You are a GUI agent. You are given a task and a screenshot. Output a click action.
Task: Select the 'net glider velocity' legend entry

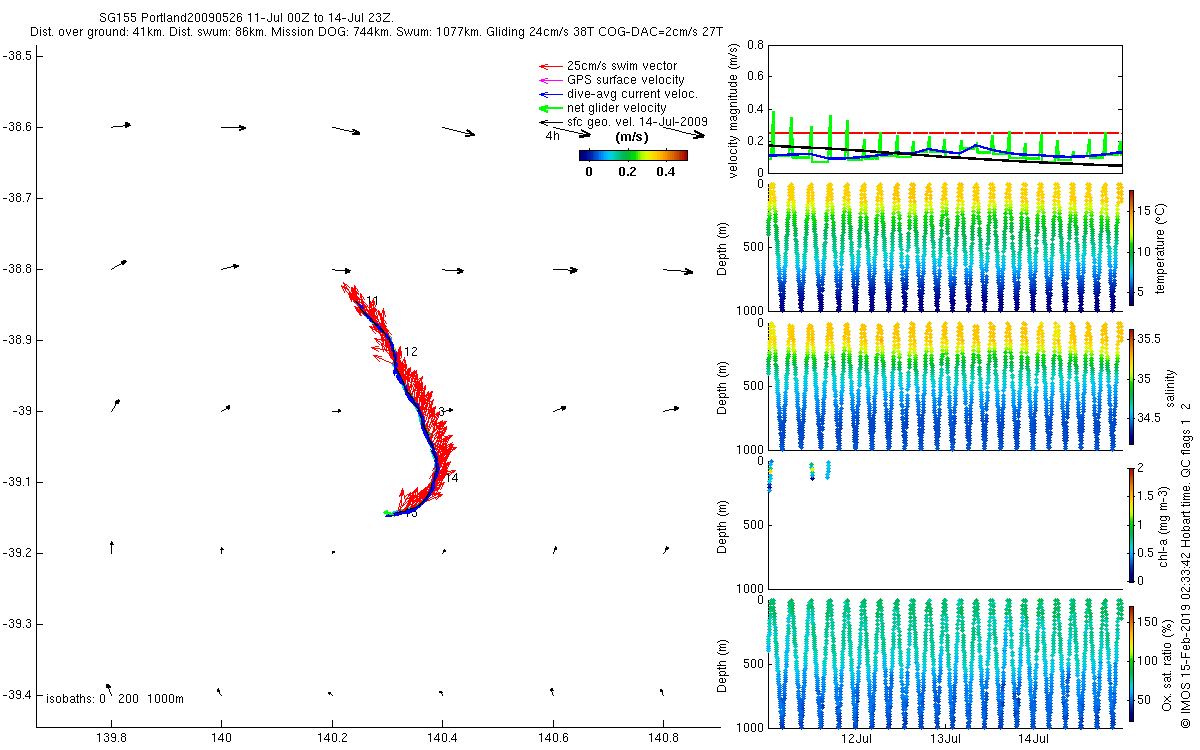(602, 108)
